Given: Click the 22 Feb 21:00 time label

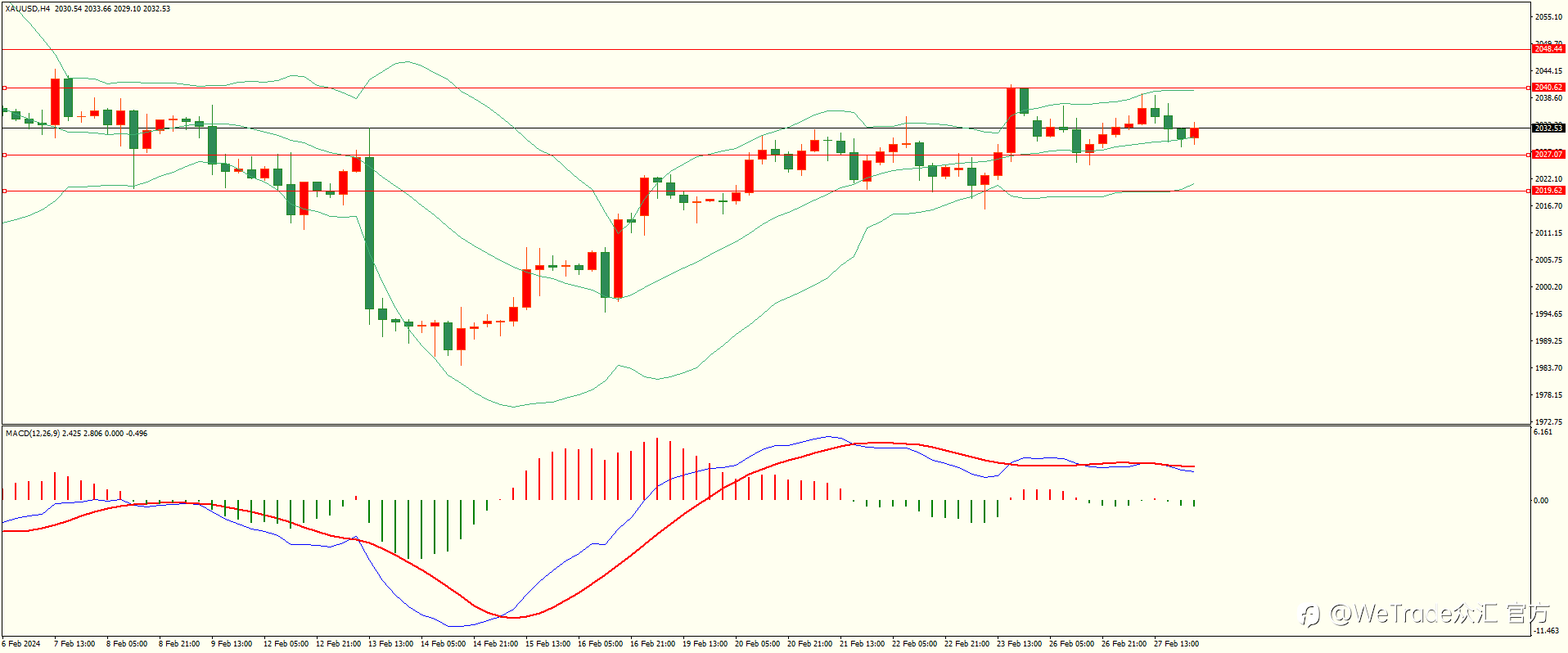Looking at the screenshot, I should click(966, 644).
